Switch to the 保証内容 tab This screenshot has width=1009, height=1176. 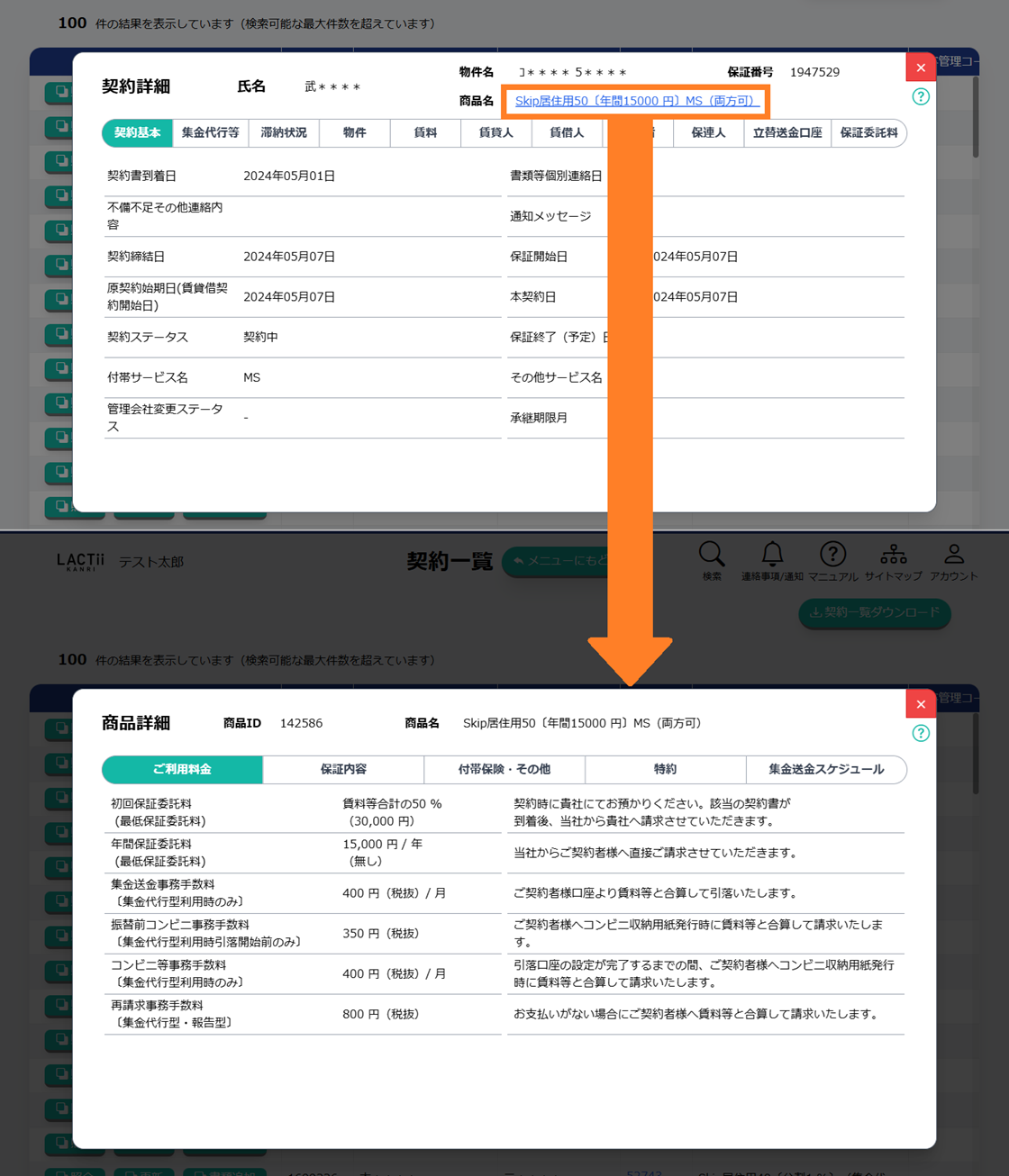click(x=343, y=769)
